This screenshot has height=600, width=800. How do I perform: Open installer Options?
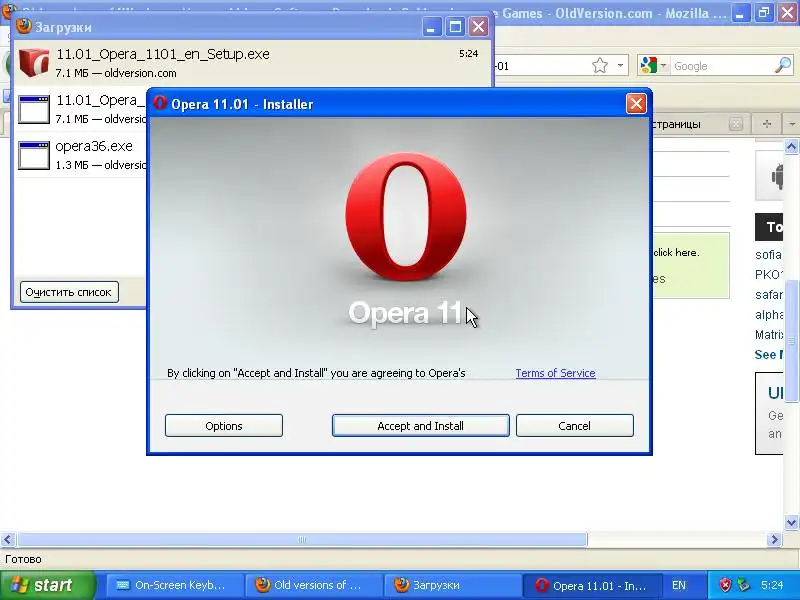coord(223,426)
